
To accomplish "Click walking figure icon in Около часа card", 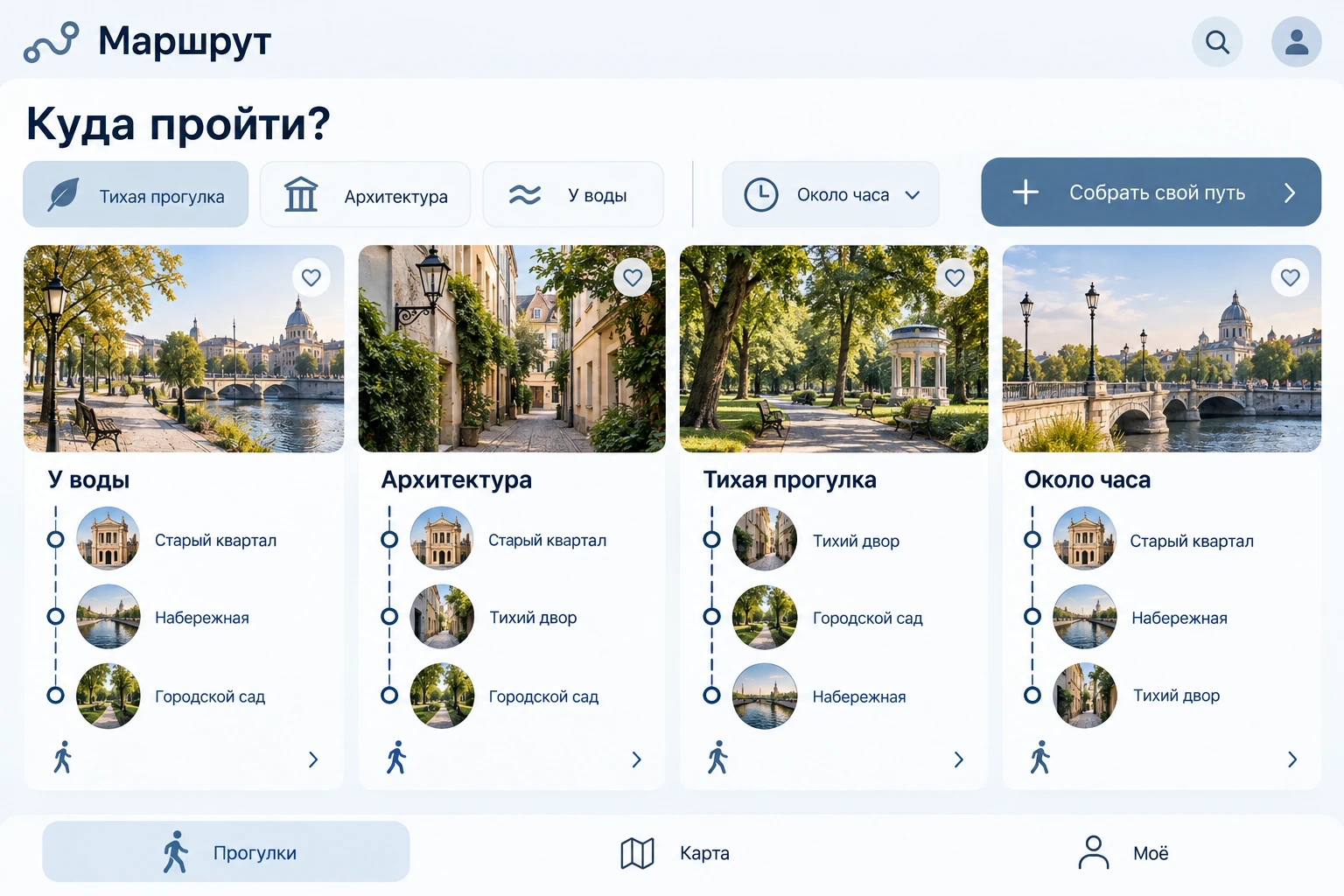I will click(1039, 758).
